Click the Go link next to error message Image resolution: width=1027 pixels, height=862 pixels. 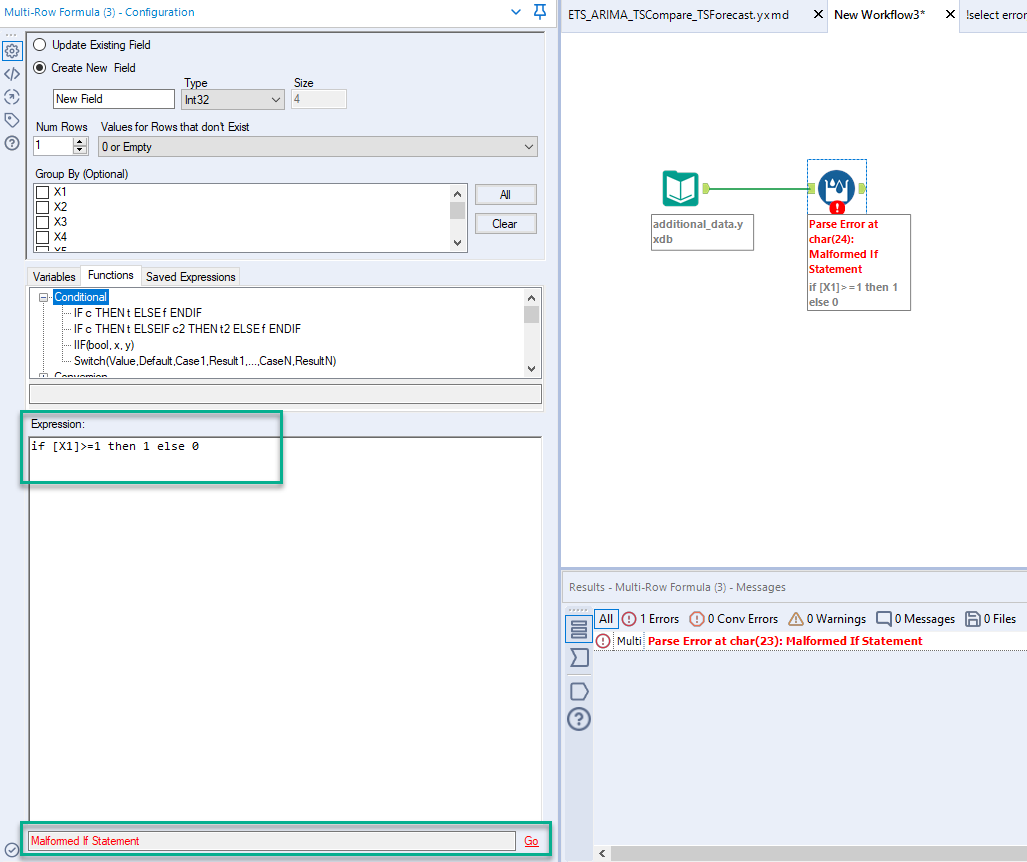(530, 840)
